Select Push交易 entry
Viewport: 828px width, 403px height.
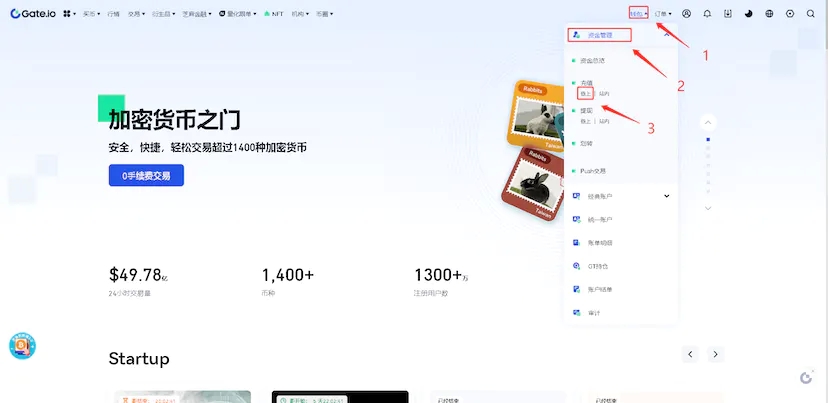[592, 171]
